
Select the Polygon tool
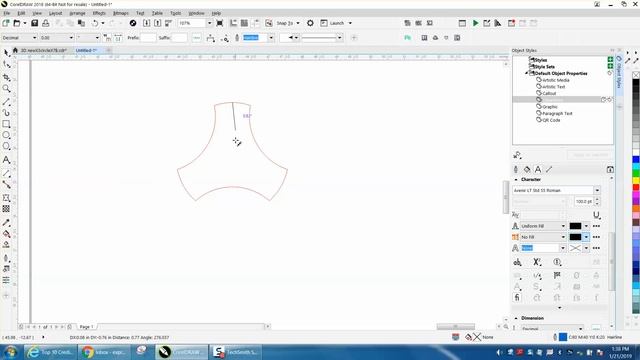(x=7, y=146)
